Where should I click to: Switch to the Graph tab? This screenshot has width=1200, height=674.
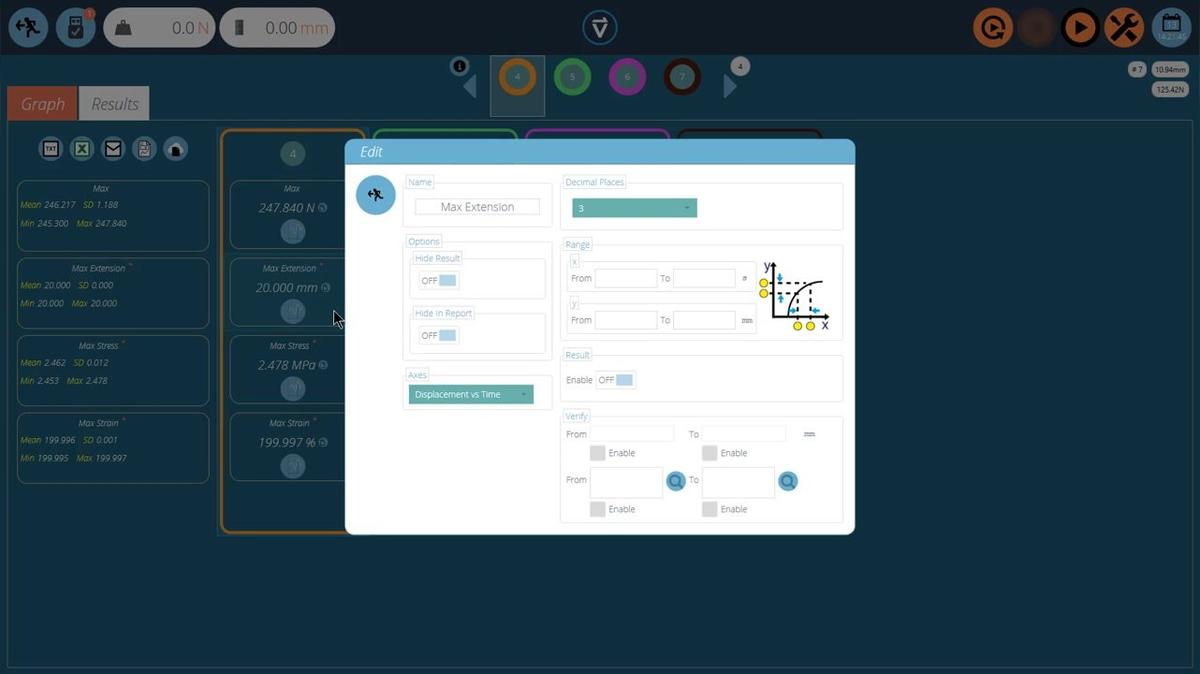pyautogui.click(x=42, y=104)
